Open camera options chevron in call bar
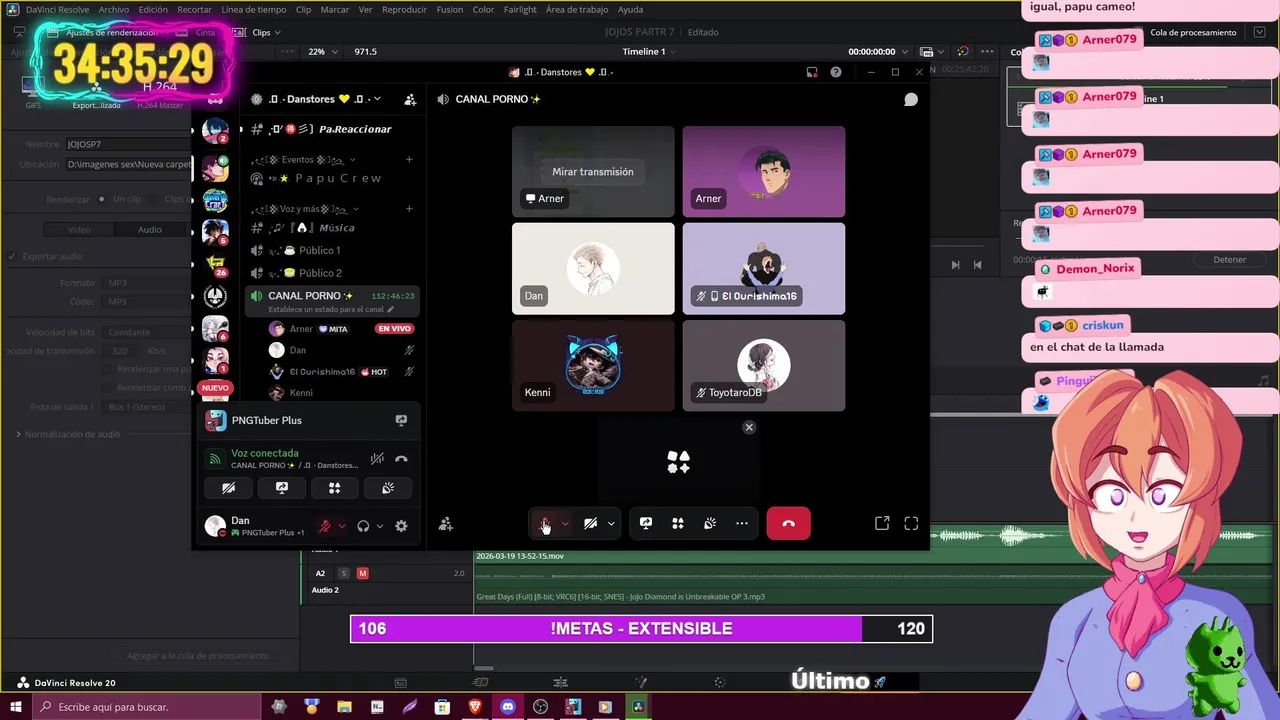This screenshot has width=1280, height=720. (x=611, y=523)
